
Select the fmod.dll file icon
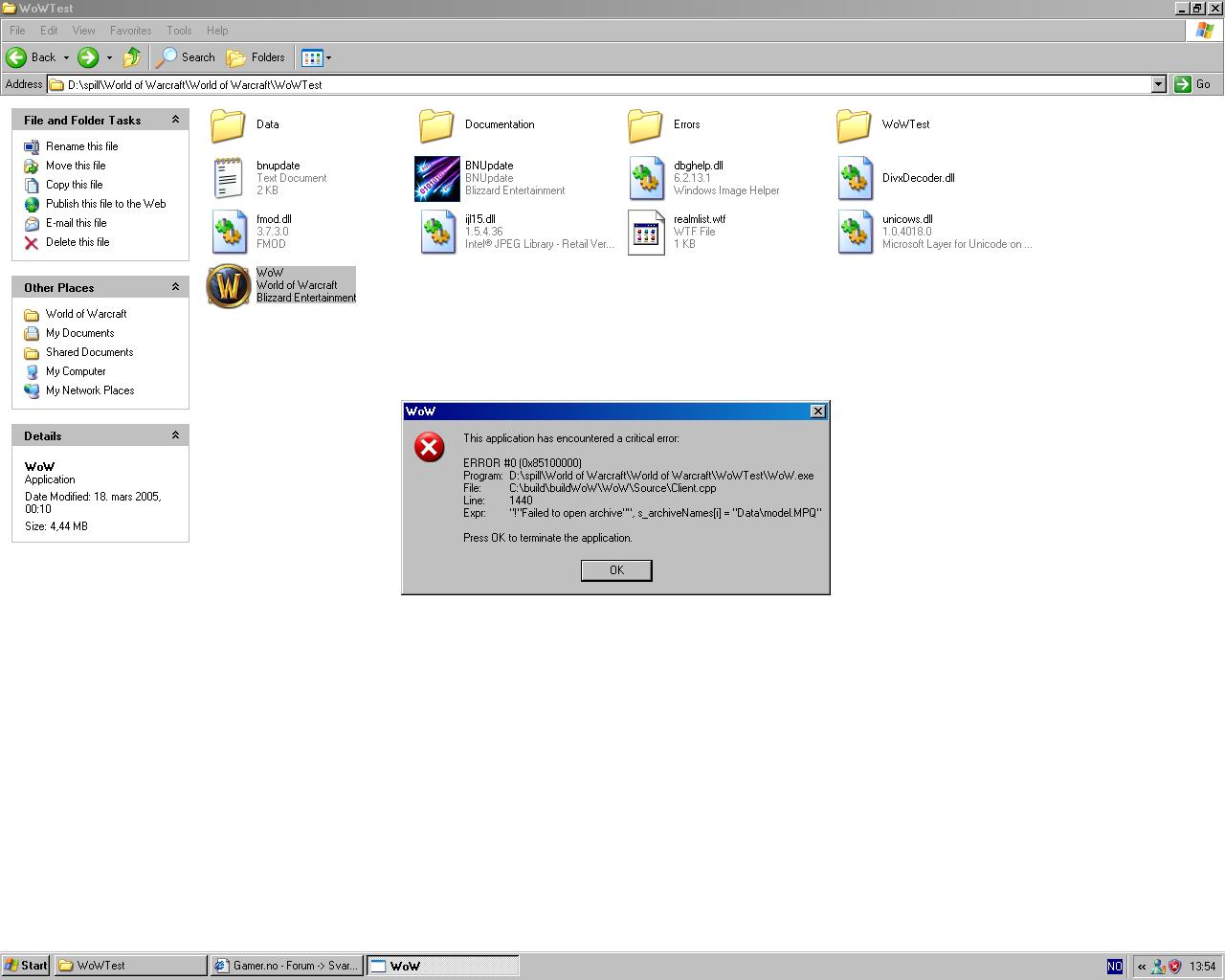coord(229,232)
